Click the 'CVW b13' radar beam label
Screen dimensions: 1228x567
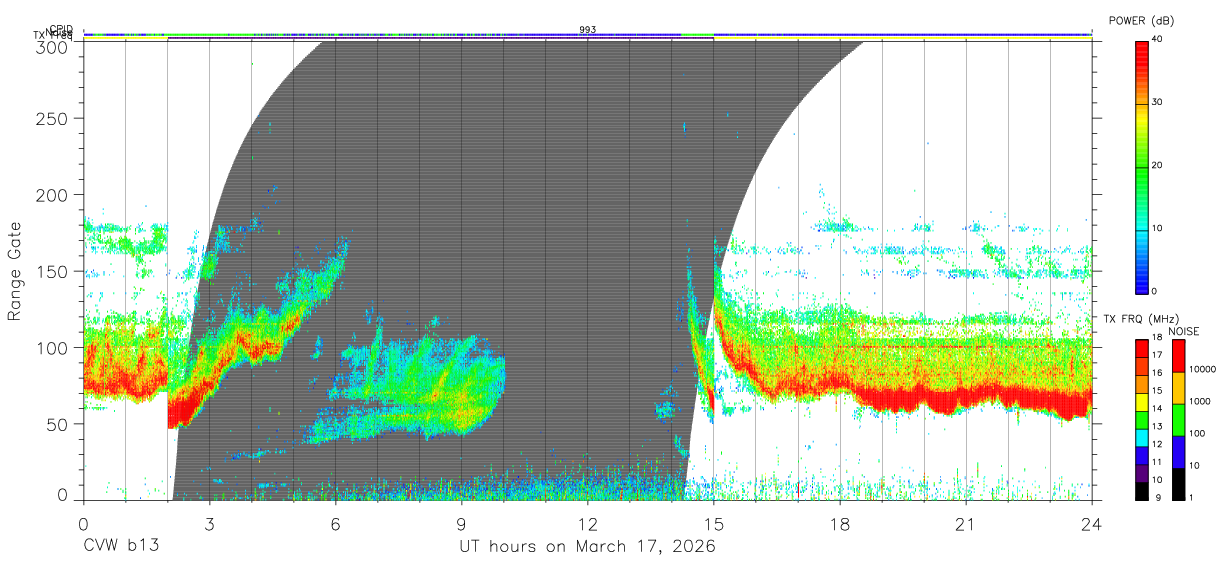click(x=120, y=547)
